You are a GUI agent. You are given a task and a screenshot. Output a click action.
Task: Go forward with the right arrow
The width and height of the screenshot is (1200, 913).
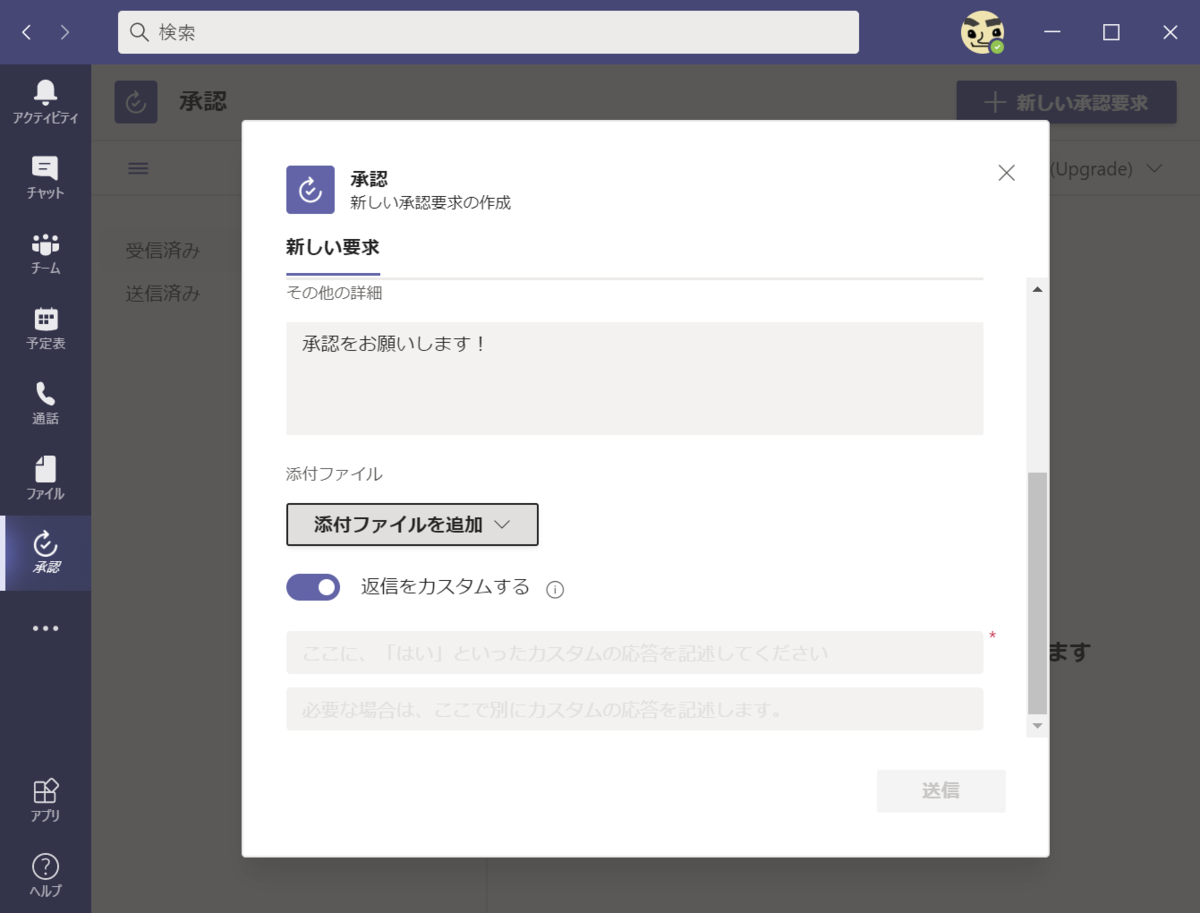point(65,32)
